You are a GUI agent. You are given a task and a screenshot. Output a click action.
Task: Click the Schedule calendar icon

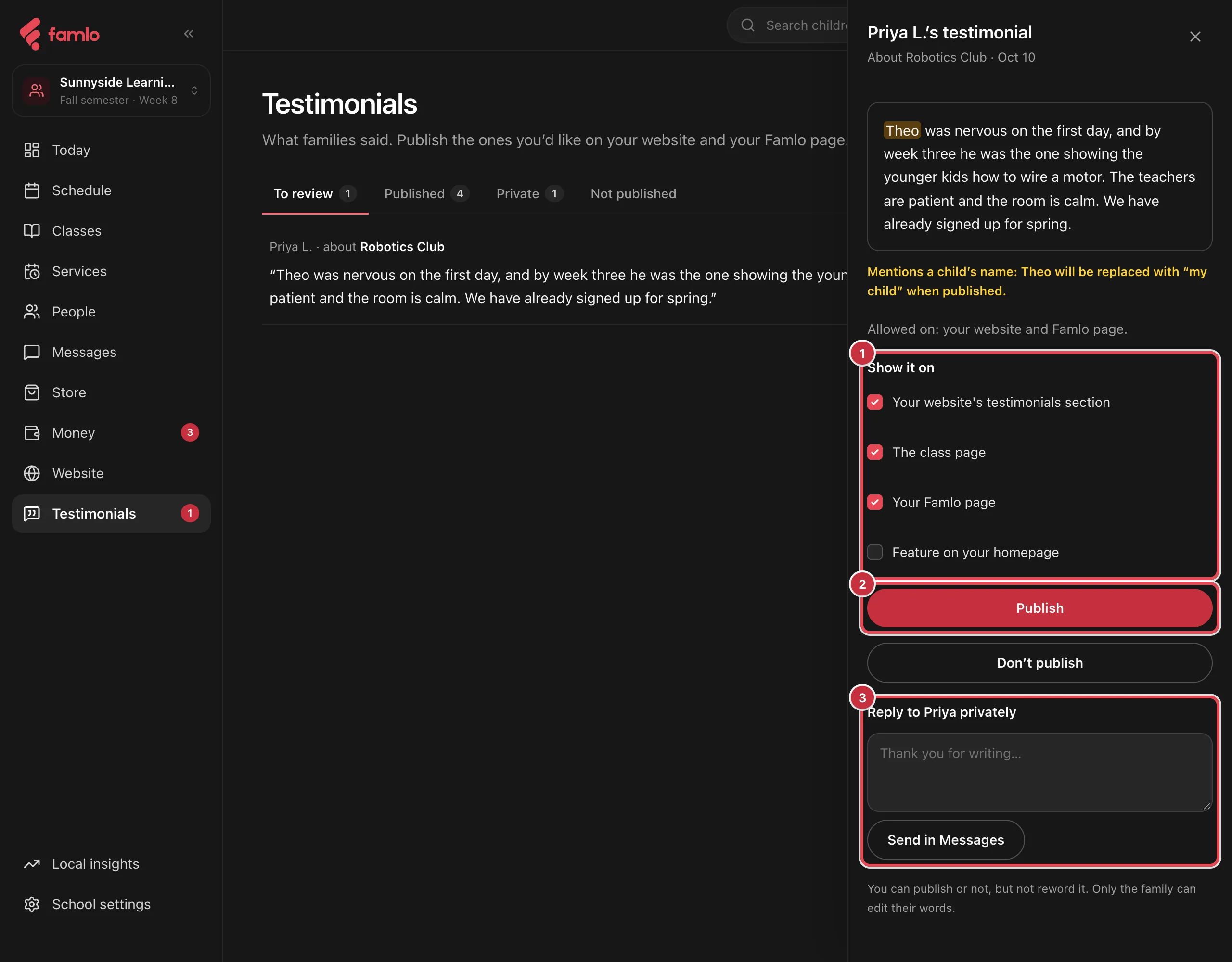[32, 190]
